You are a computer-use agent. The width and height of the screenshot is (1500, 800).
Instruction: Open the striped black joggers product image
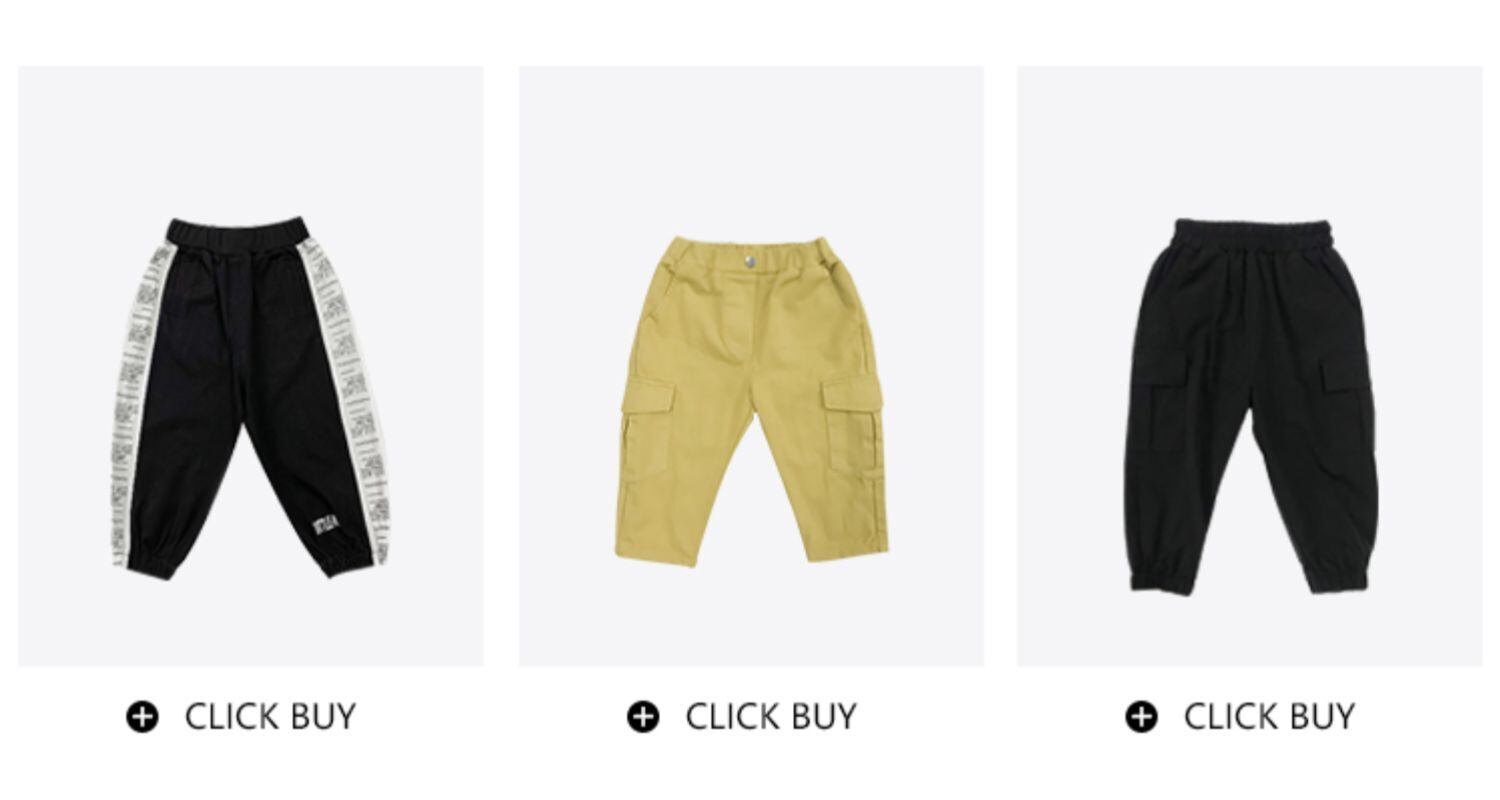pos(251,366)
